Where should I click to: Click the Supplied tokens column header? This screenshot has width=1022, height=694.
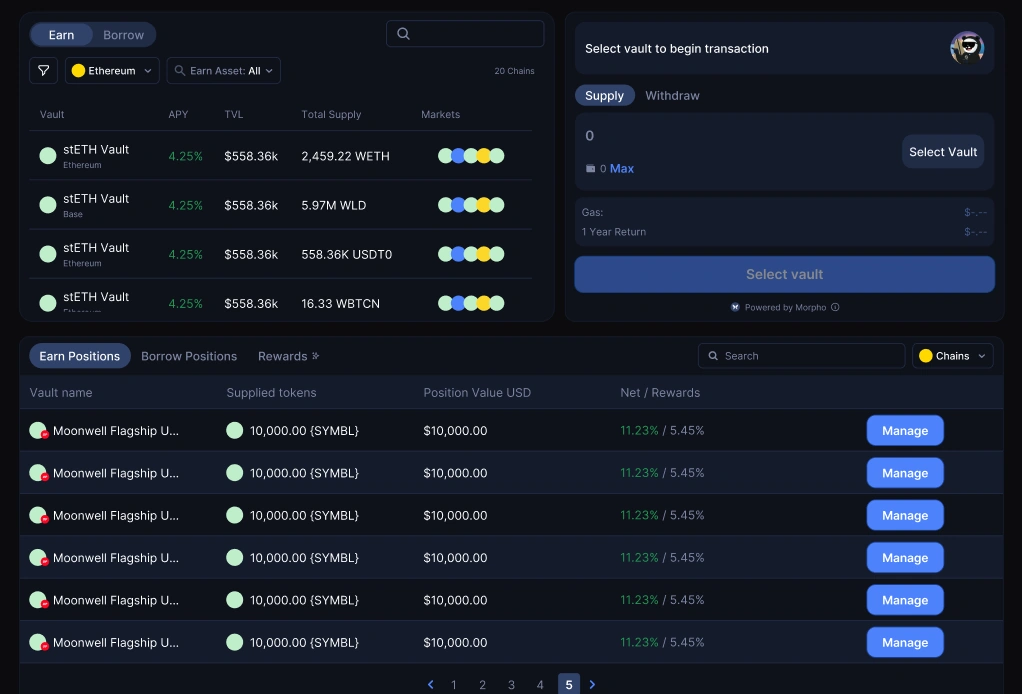point(270,392)
